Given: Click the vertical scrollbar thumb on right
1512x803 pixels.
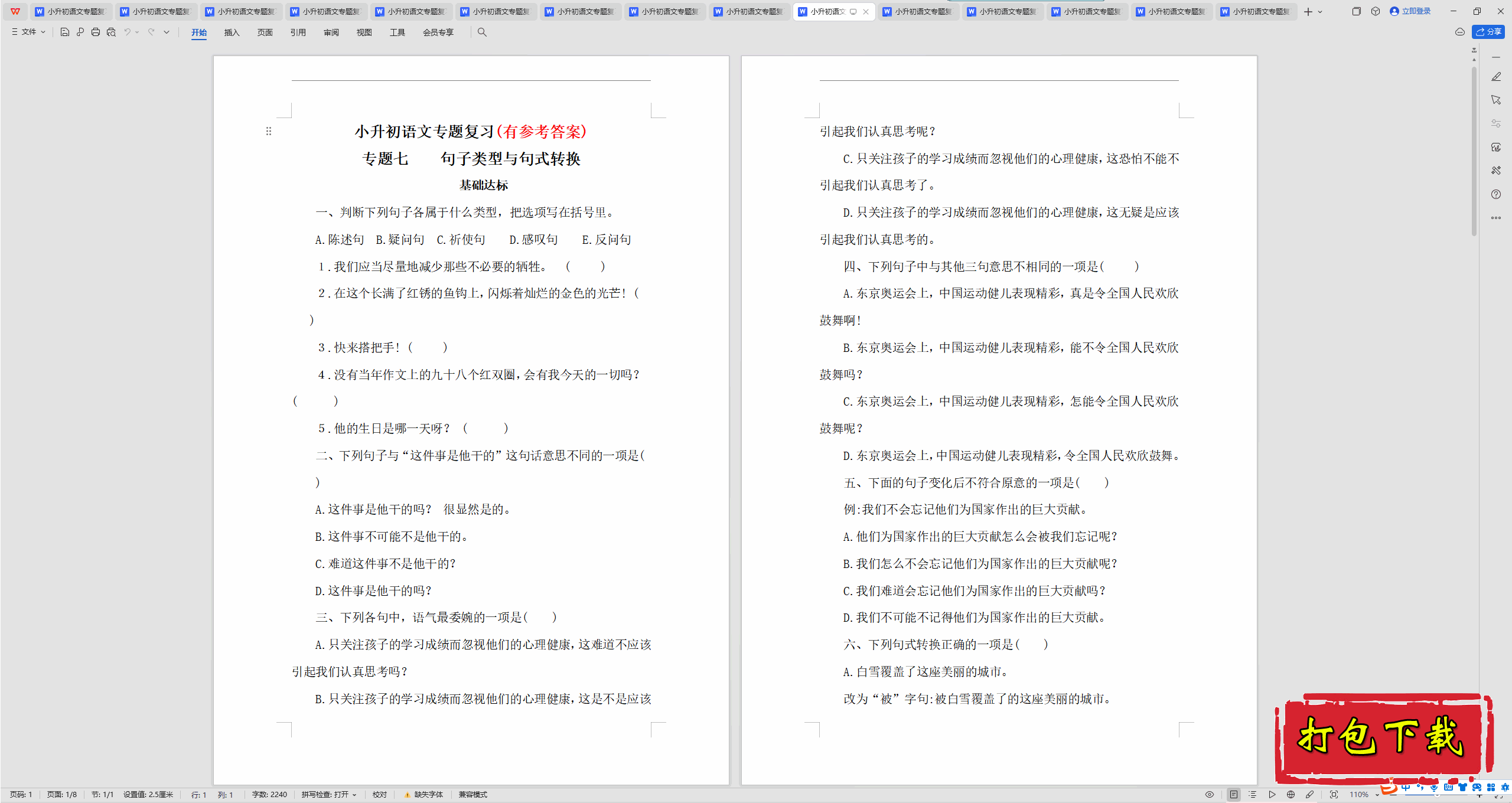Looking at the screenshot, I should [1474, 151].
